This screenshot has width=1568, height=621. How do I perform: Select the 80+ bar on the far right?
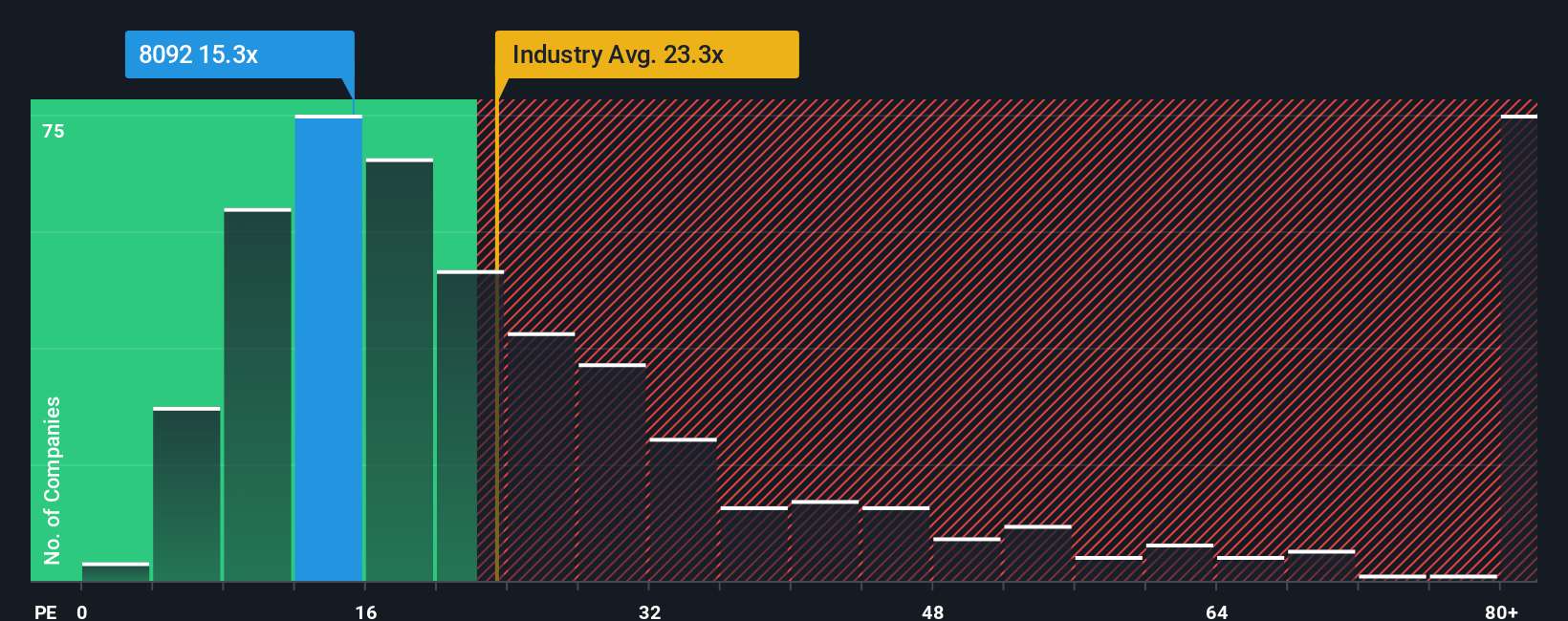1519,349
